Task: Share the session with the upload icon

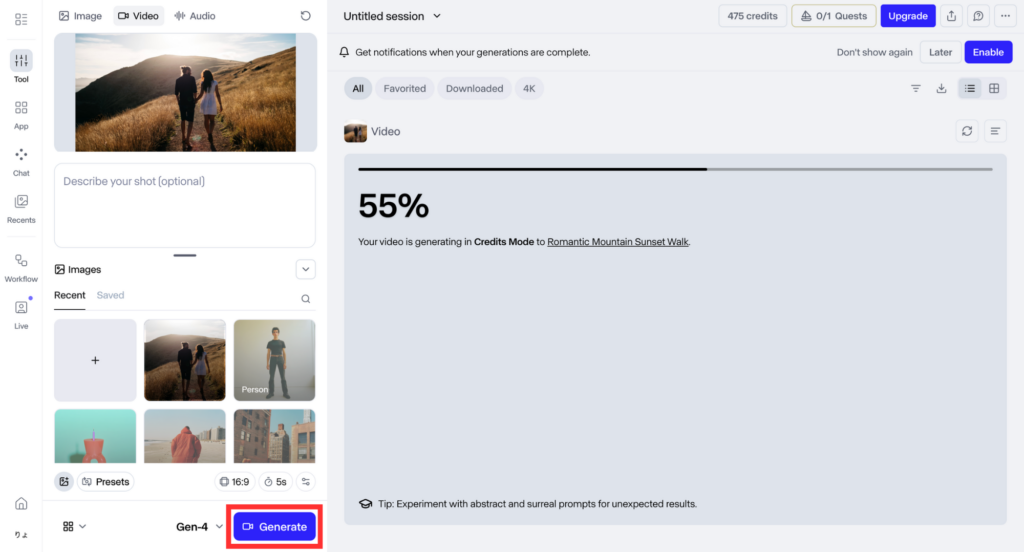Action: click(952, 16)
